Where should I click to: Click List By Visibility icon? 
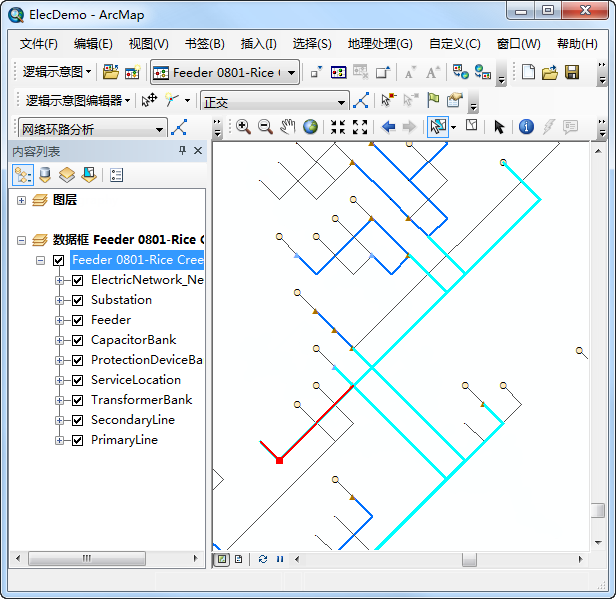(66, 175)
